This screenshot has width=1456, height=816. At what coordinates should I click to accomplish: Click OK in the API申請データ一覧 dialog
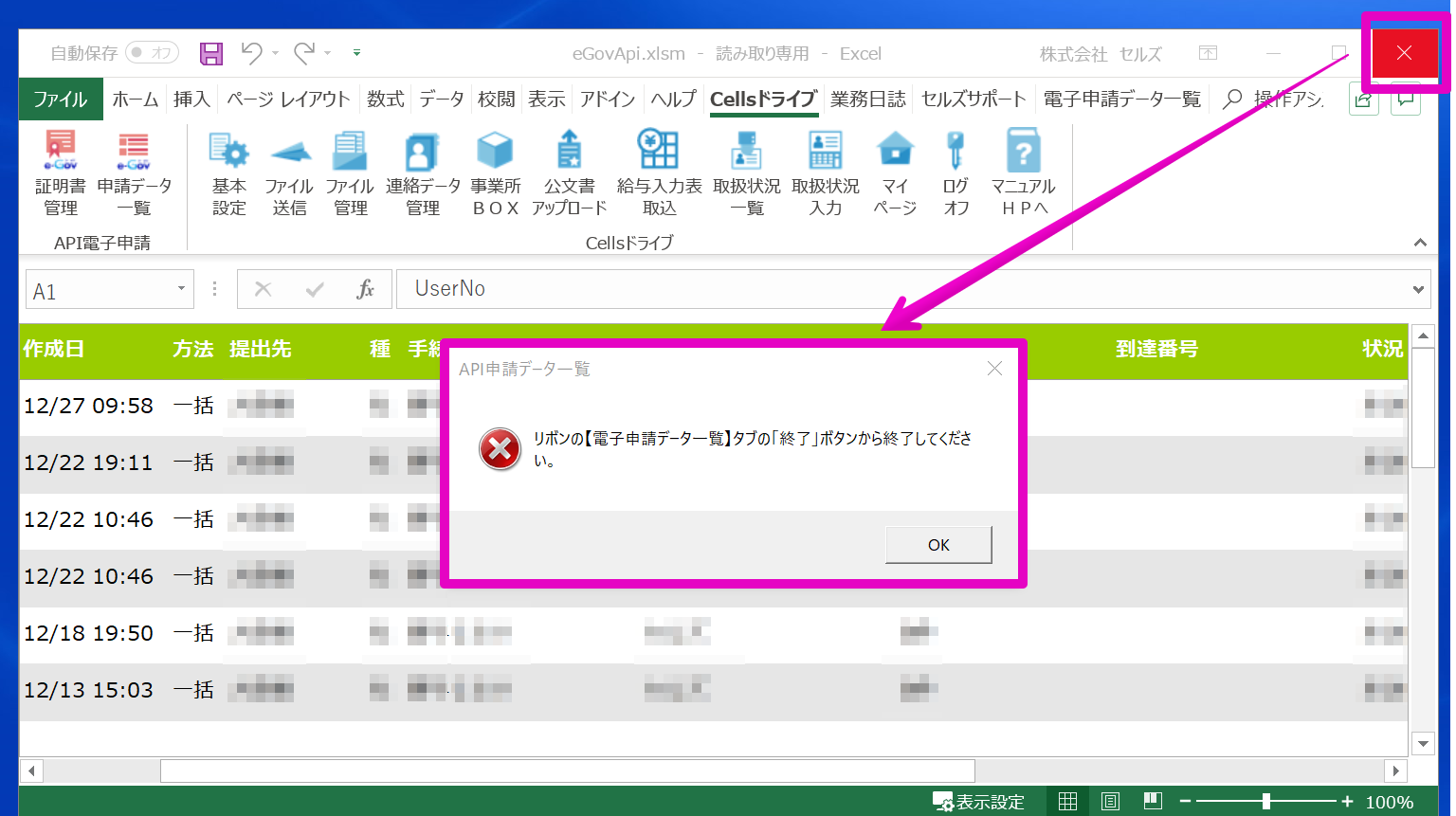(938, 545)
